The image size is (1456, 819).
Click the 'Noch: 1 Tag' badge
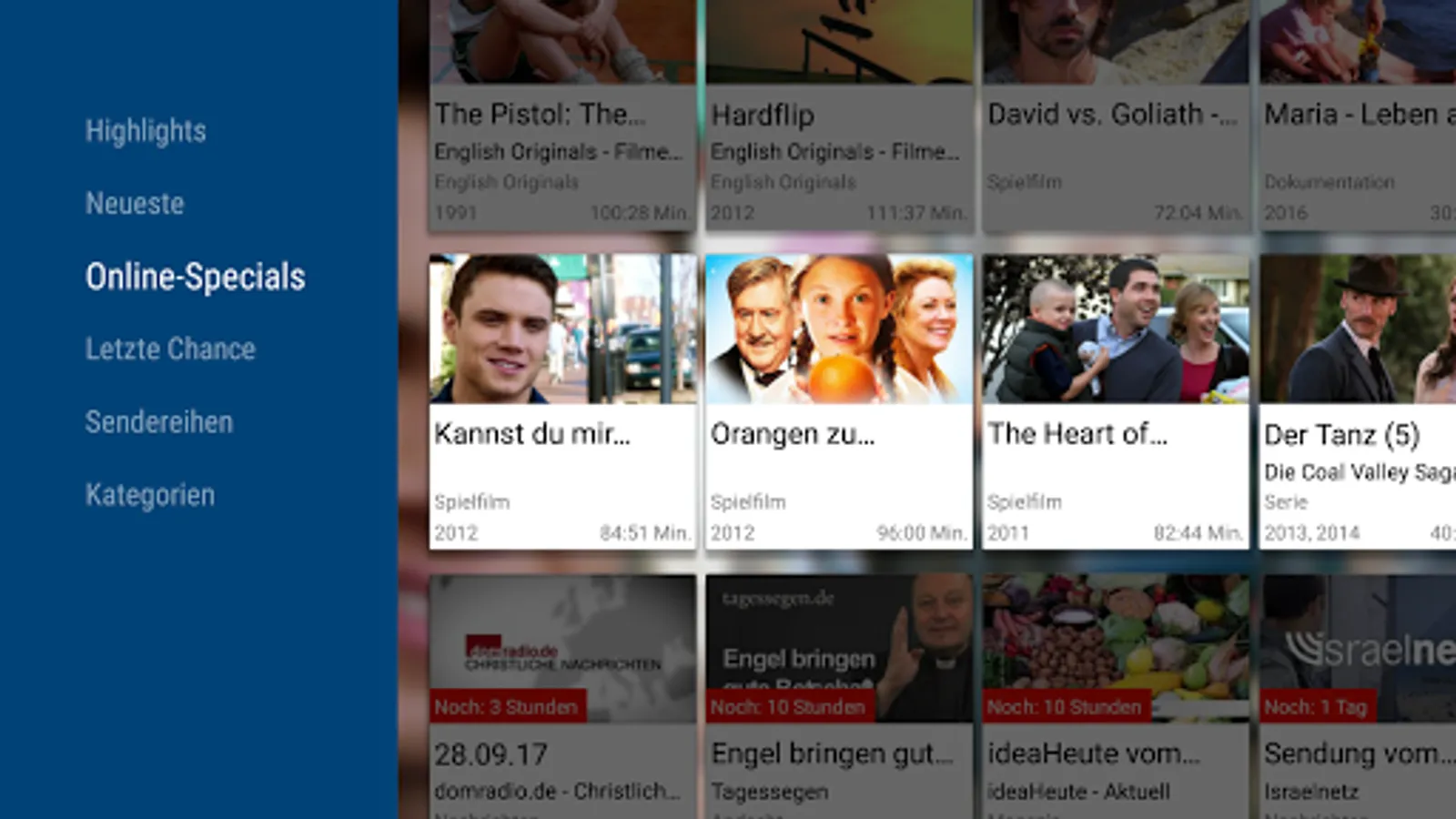point(1317,707)
